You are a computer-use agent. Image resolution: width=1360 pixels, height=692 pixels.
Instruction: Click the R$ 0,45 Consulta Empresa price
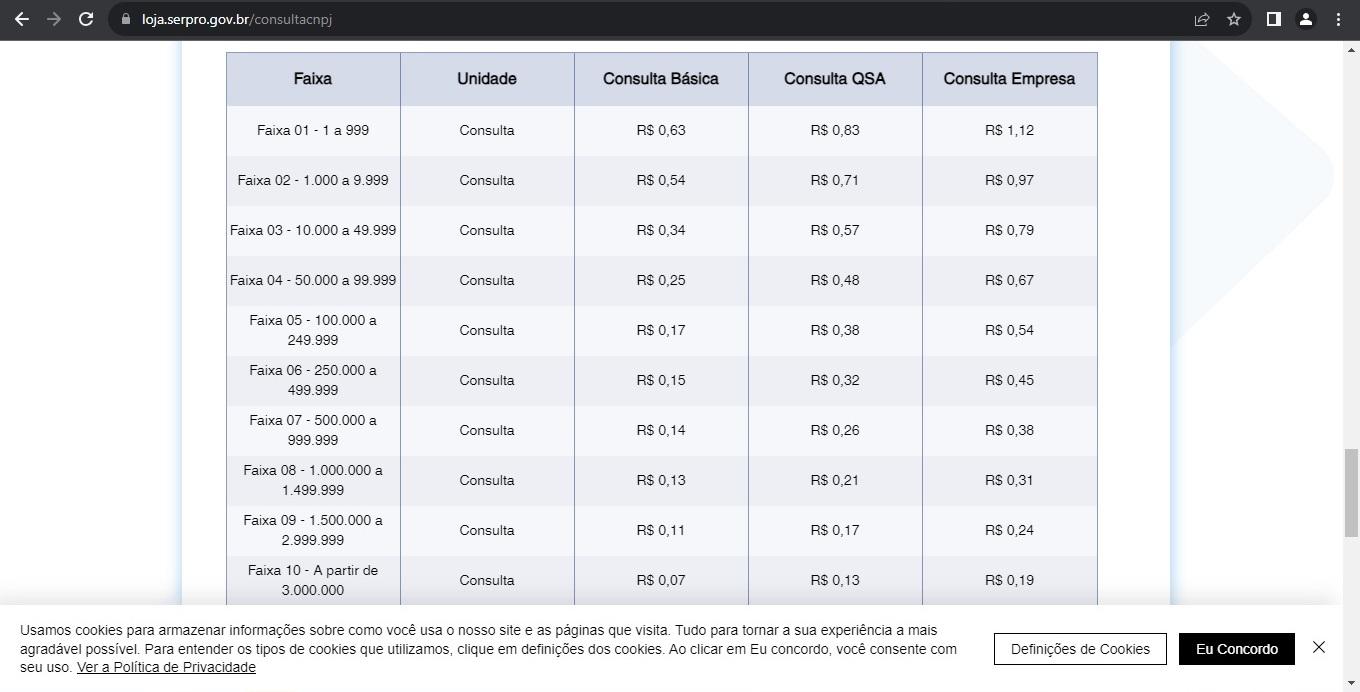tap(1009, 380)
